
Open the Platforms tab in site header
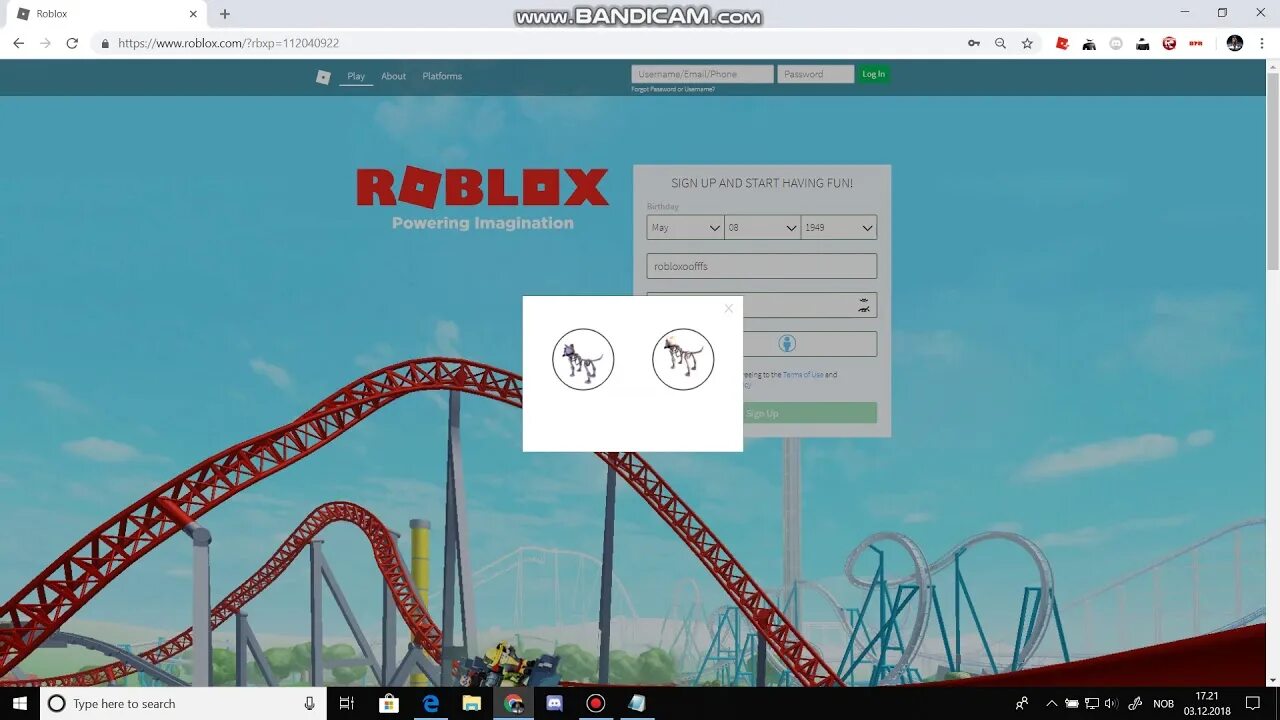pyautogui.click(x=442, y=76)
